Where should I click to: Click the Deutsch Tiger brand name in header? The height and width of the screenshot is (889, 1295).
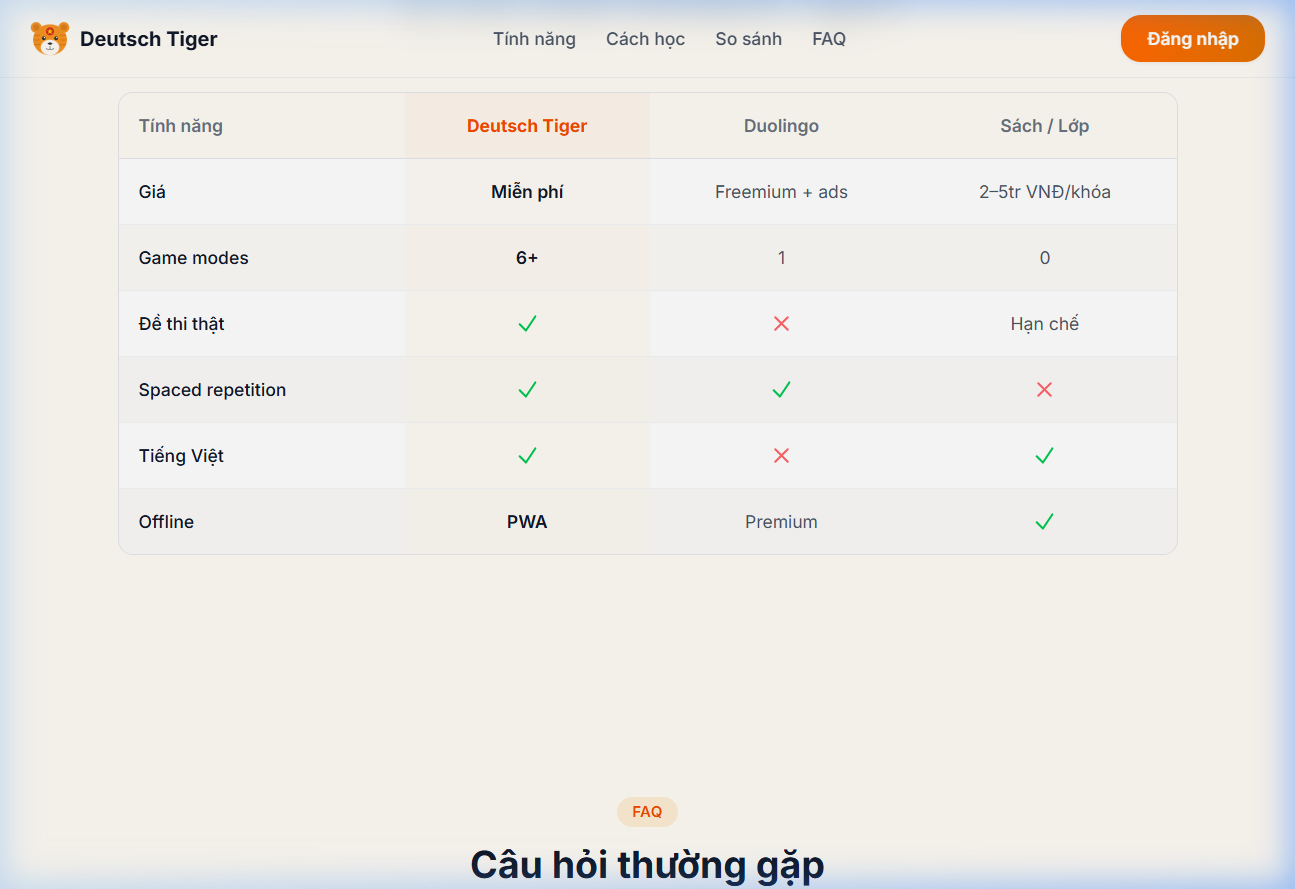[149, 39]
